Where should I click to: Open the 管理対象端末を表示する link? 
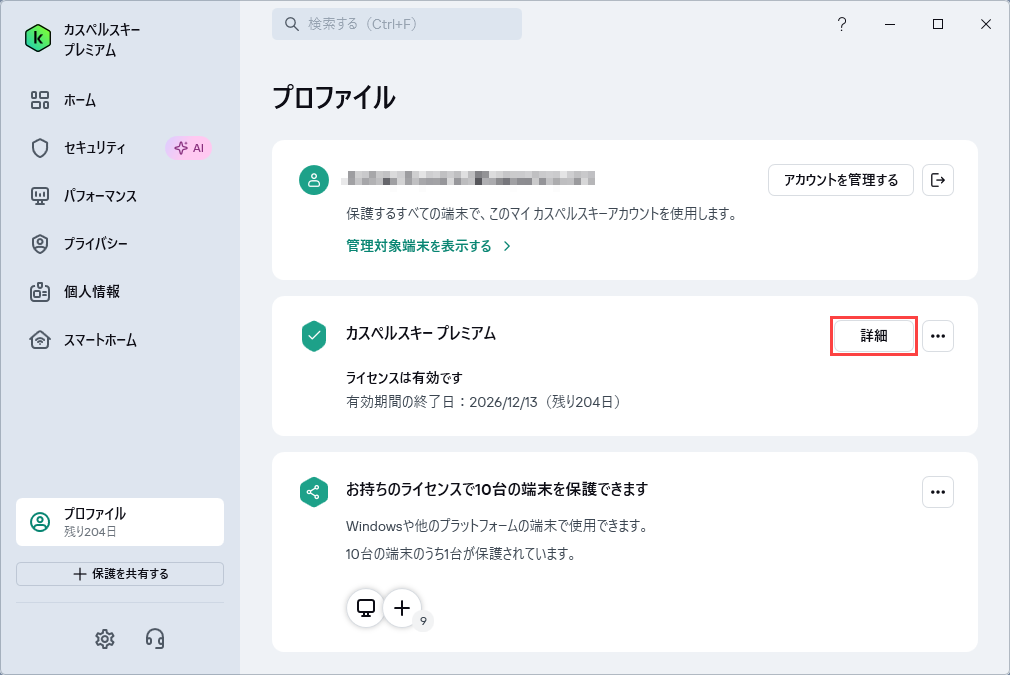[428, 246]
